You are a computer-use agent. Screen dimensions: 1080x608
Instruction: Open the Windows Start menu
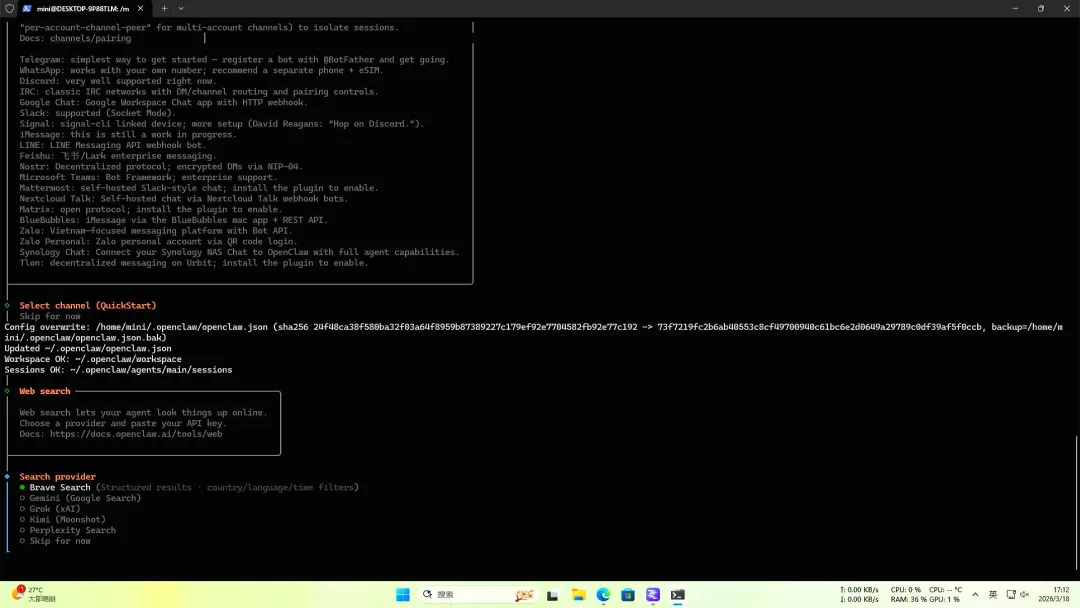(x=403, y=595)
